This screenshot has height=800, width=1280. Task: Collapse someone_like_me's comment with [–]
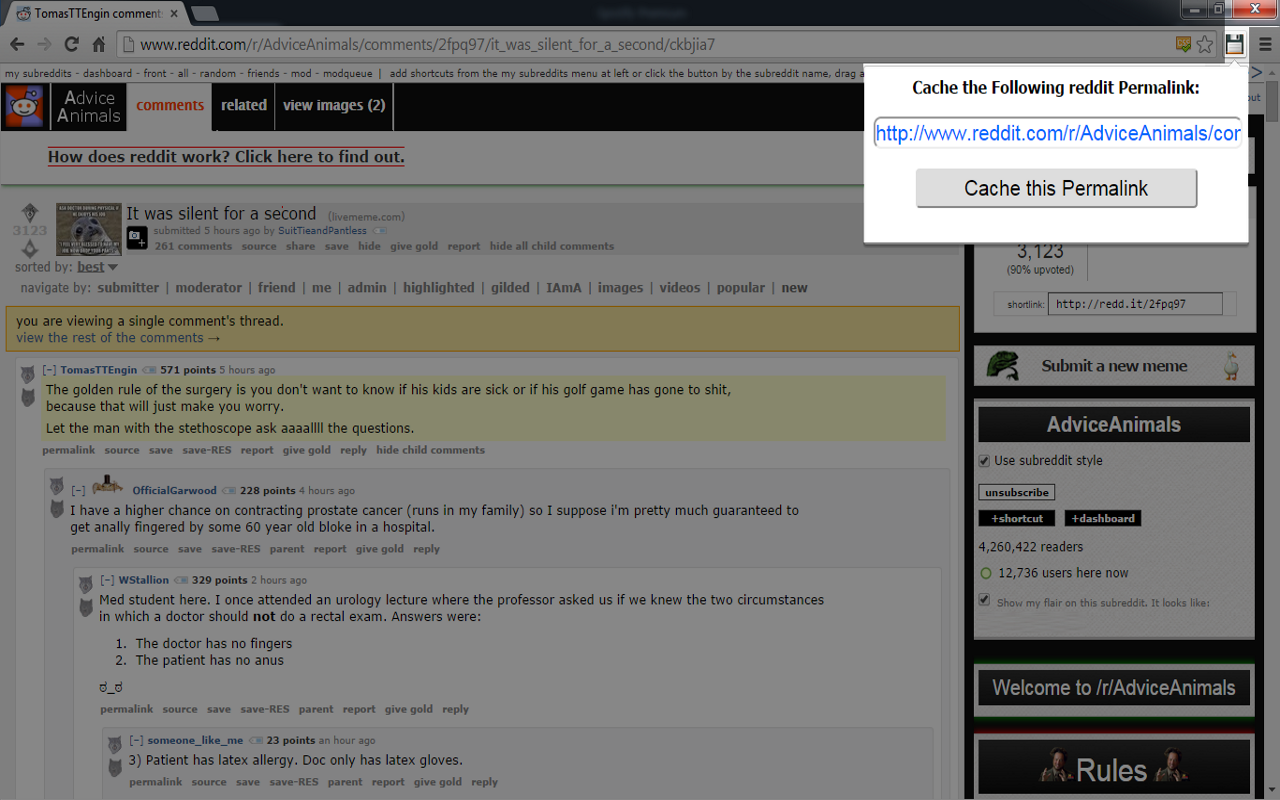pyautogui.click(x=136, y=741)
